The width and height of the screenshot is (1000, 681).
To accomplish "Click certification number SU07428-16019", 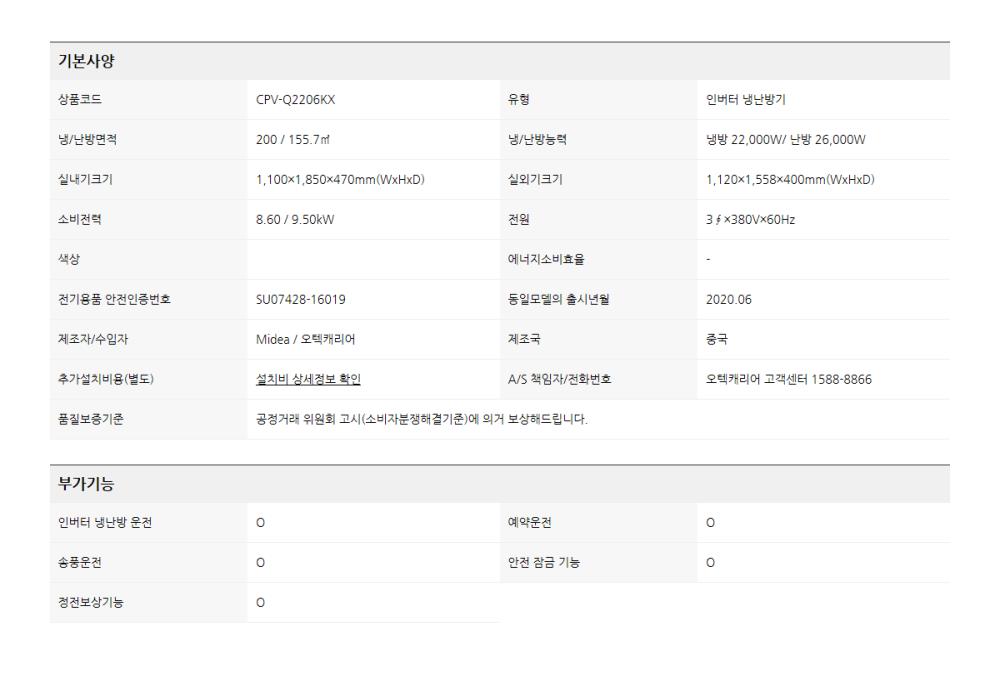I will 301,299.
